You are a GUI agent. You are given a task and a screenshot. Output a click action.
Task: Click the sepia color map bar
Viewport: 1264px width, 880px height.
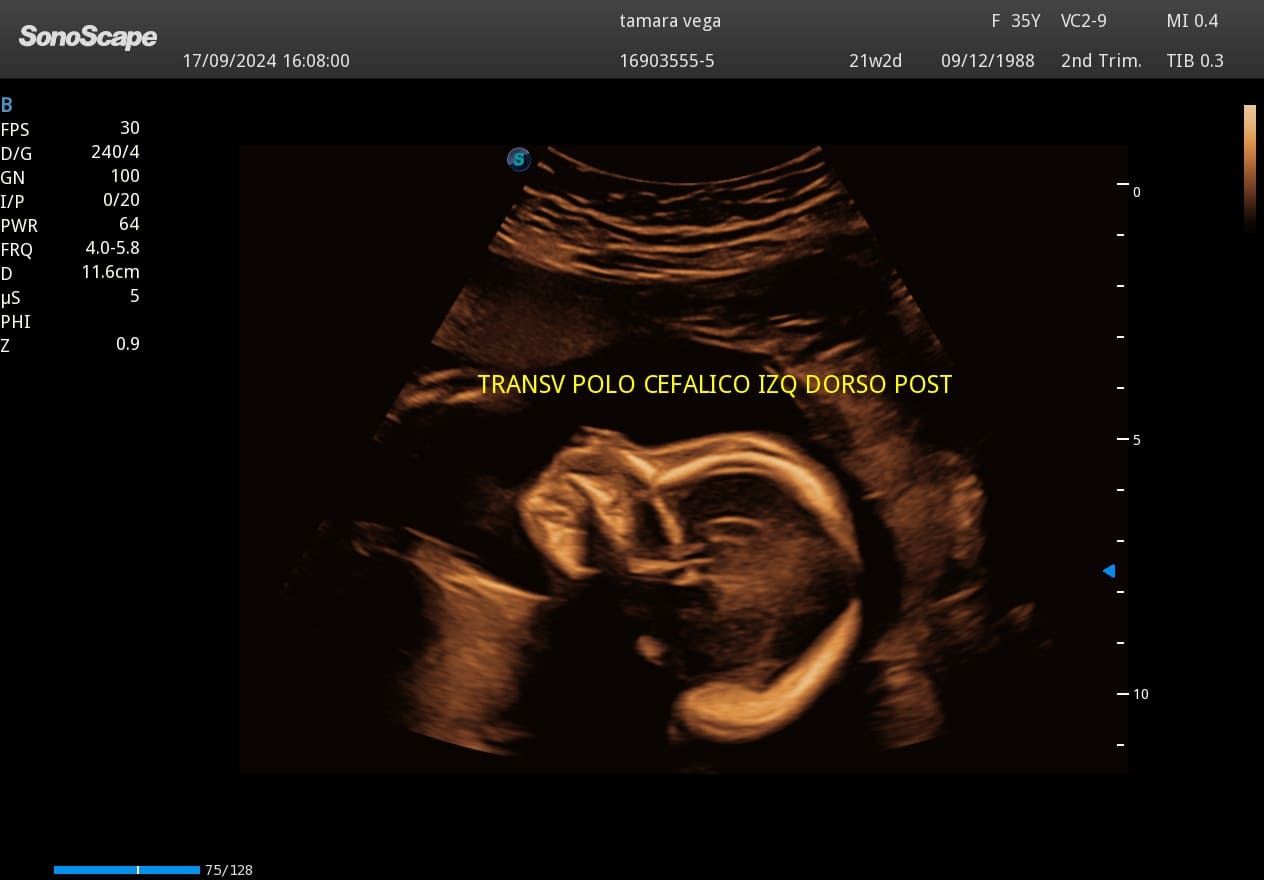click(x=1249, y=168)
